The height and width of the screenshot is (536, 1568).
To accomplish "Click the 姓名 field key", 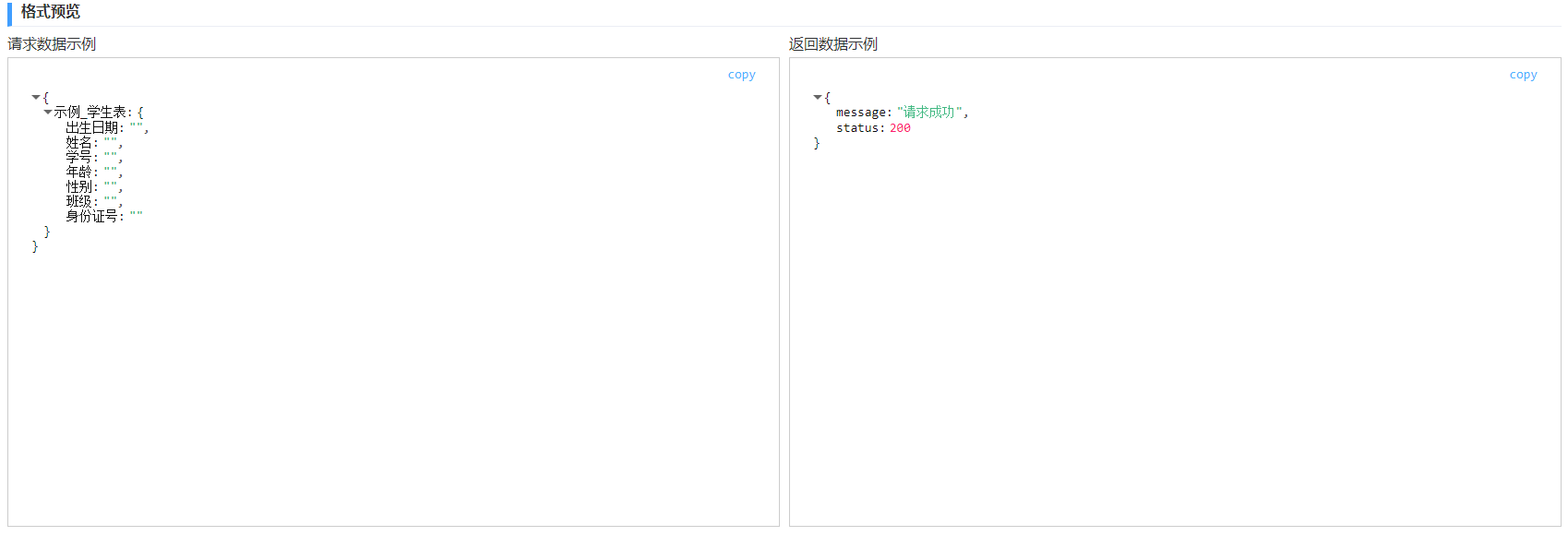I will 78,142.
